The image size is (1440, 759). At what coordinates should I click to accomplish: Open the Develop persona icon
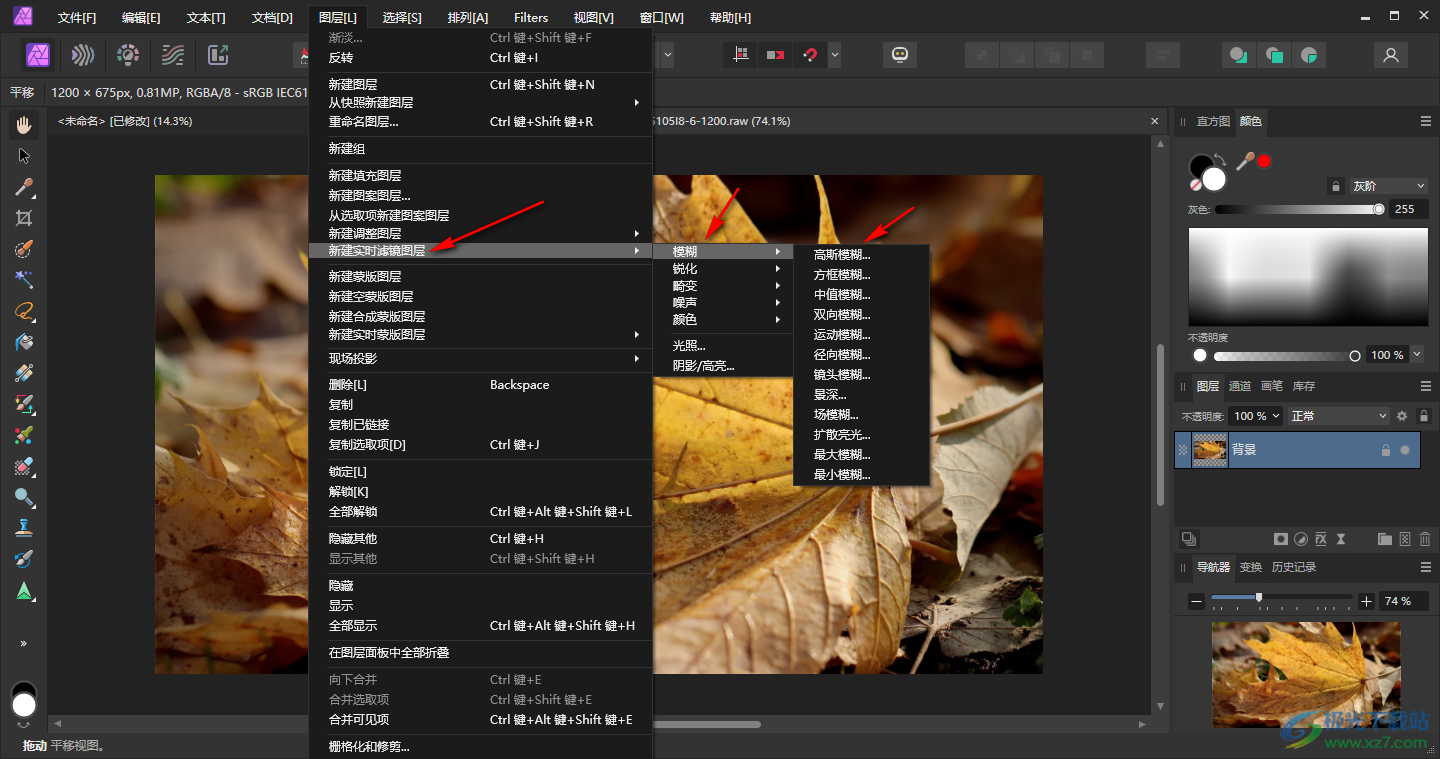128,55
